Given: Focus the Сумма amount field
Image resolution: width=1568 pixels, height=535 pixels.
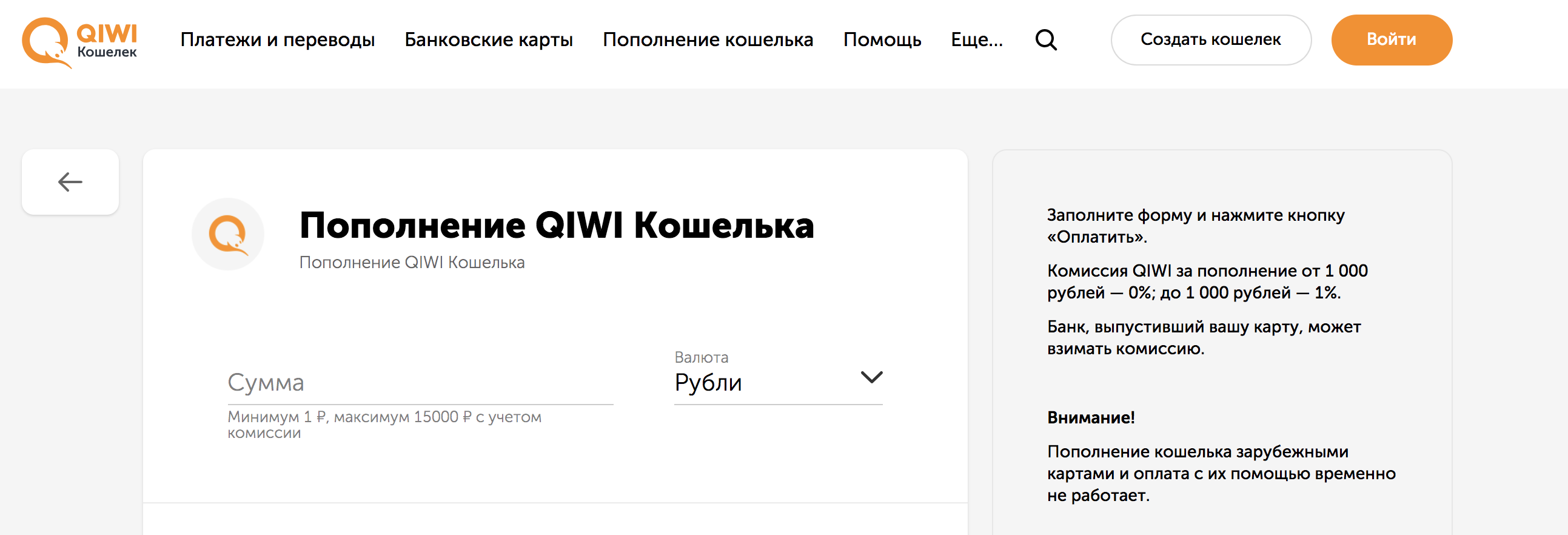Looking at the screenshot, I should pyautogui.click(x=420, y=382).
